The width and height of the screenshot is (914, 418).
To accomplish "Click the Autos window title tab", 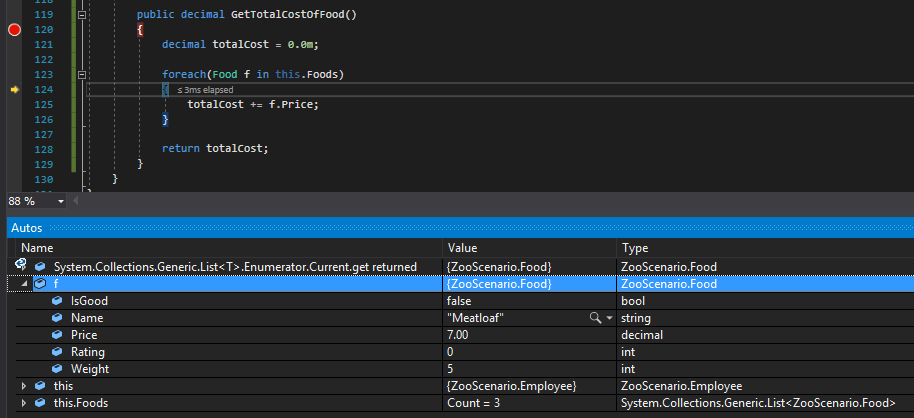I will [x=26, y=228].
